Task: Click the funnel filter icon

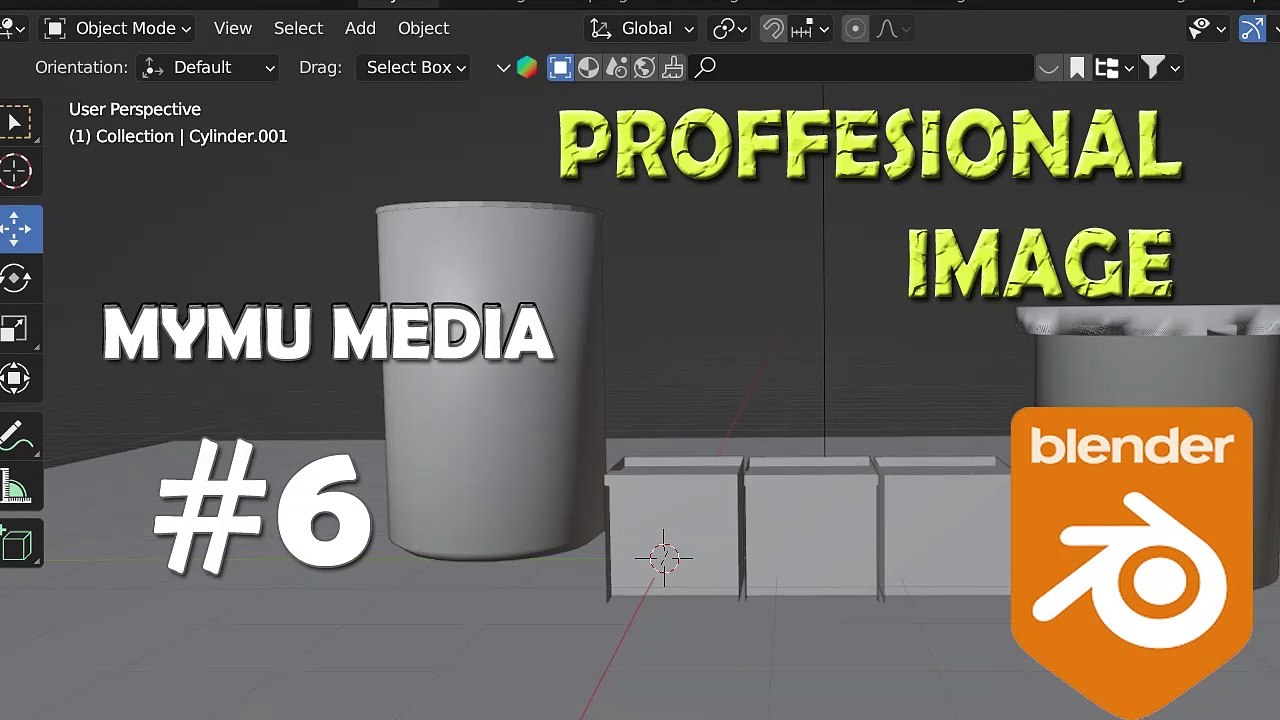Action: pyautogui.click(x=1153, y=67)
